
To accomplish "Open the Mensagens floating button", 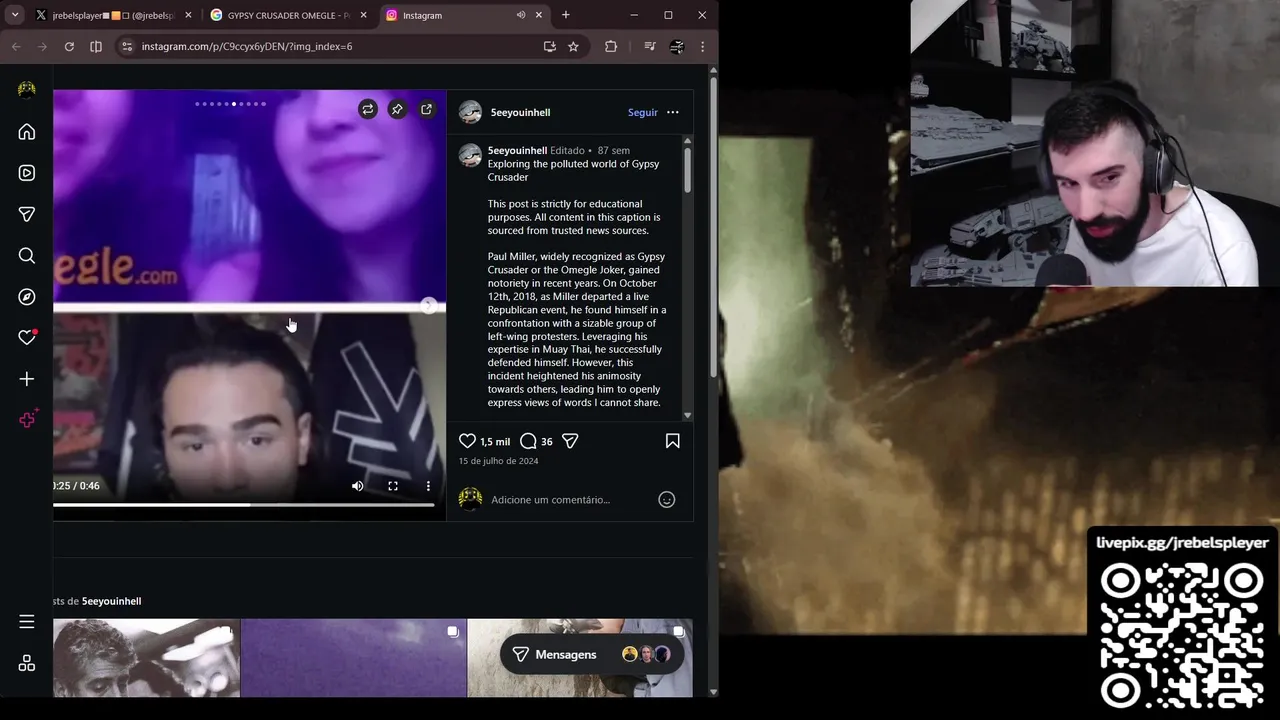I will 592,654.
